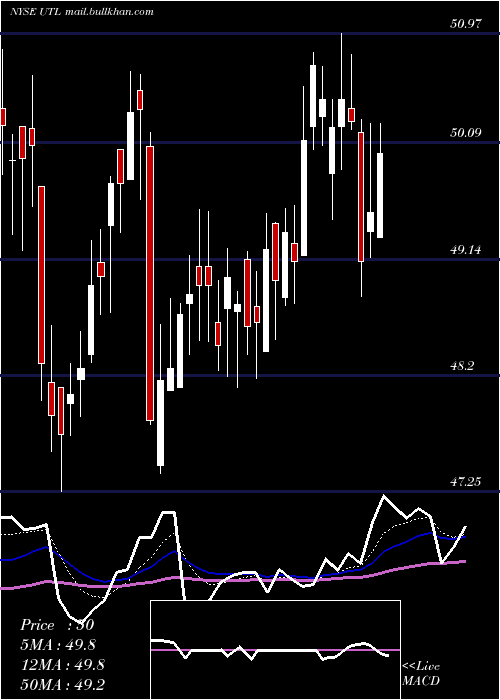This screenshot has height=700, width=500.
Task: Click the NYSE UTL mail.bullkhan.com title text
Action: click(82, 12)
